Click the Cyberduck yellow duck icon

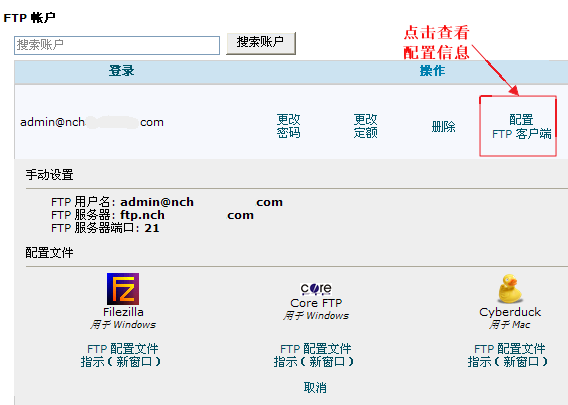(x=509, y=289)
